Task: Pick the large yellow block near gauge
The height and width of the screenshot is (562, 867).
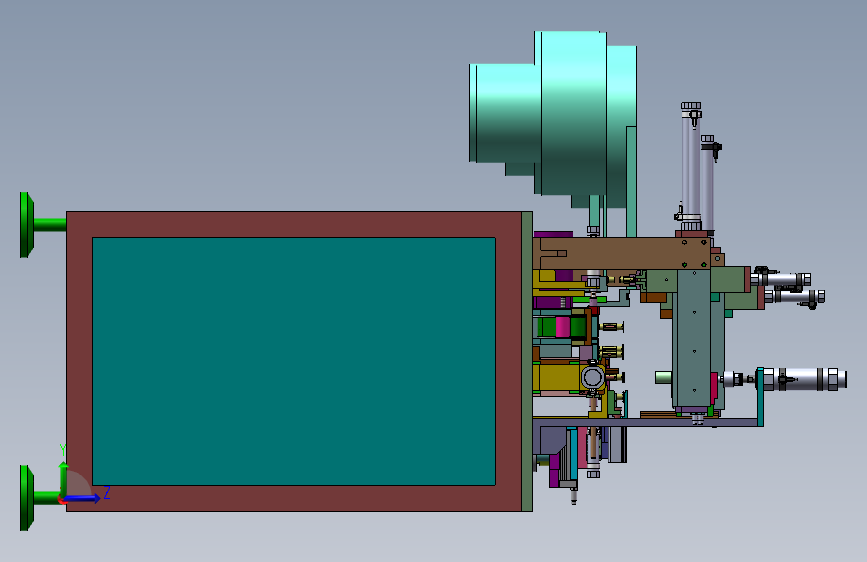Action: click(558, 376)
